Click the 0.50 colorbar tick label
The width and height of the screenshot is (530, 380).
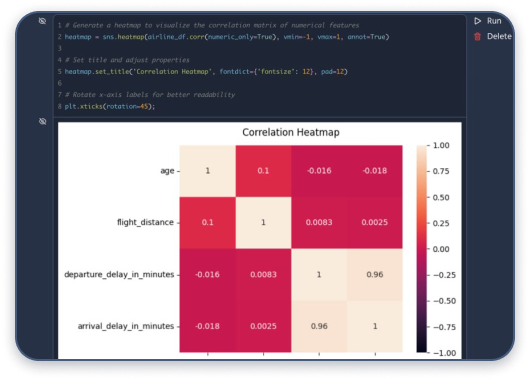click(x=441, y=197)
